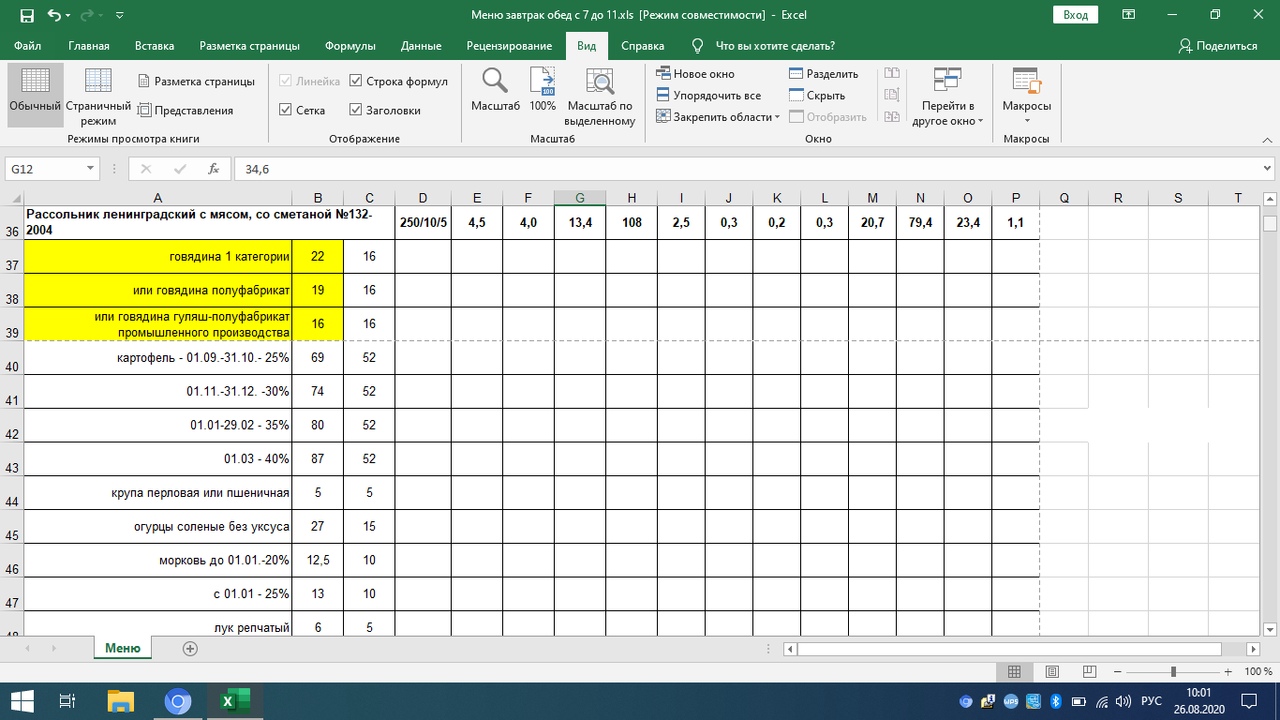Toggle the Gridlines (Сетка) checkbox
1280x720 pixels.
[x=286, y=110]
